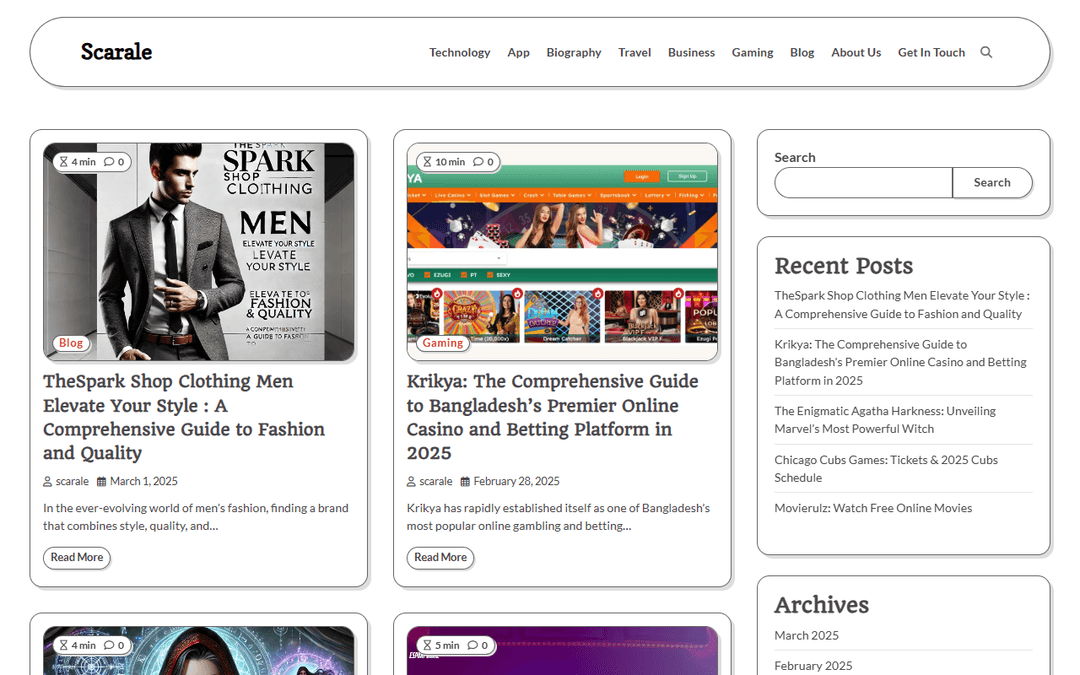Open the bottom-left witch post image thumbnail
The image size is (1080, 675).
point(198,651)
